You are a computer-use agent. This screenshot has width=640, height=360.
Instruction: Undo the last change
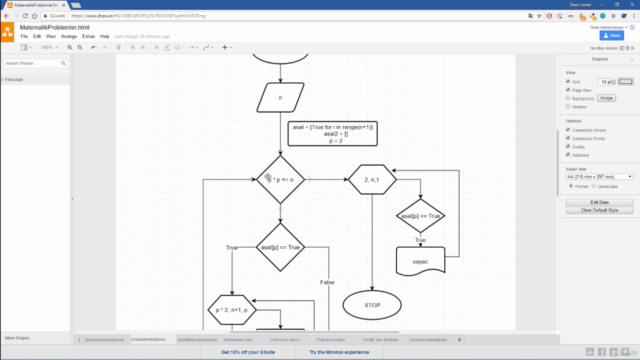(93, 47)
